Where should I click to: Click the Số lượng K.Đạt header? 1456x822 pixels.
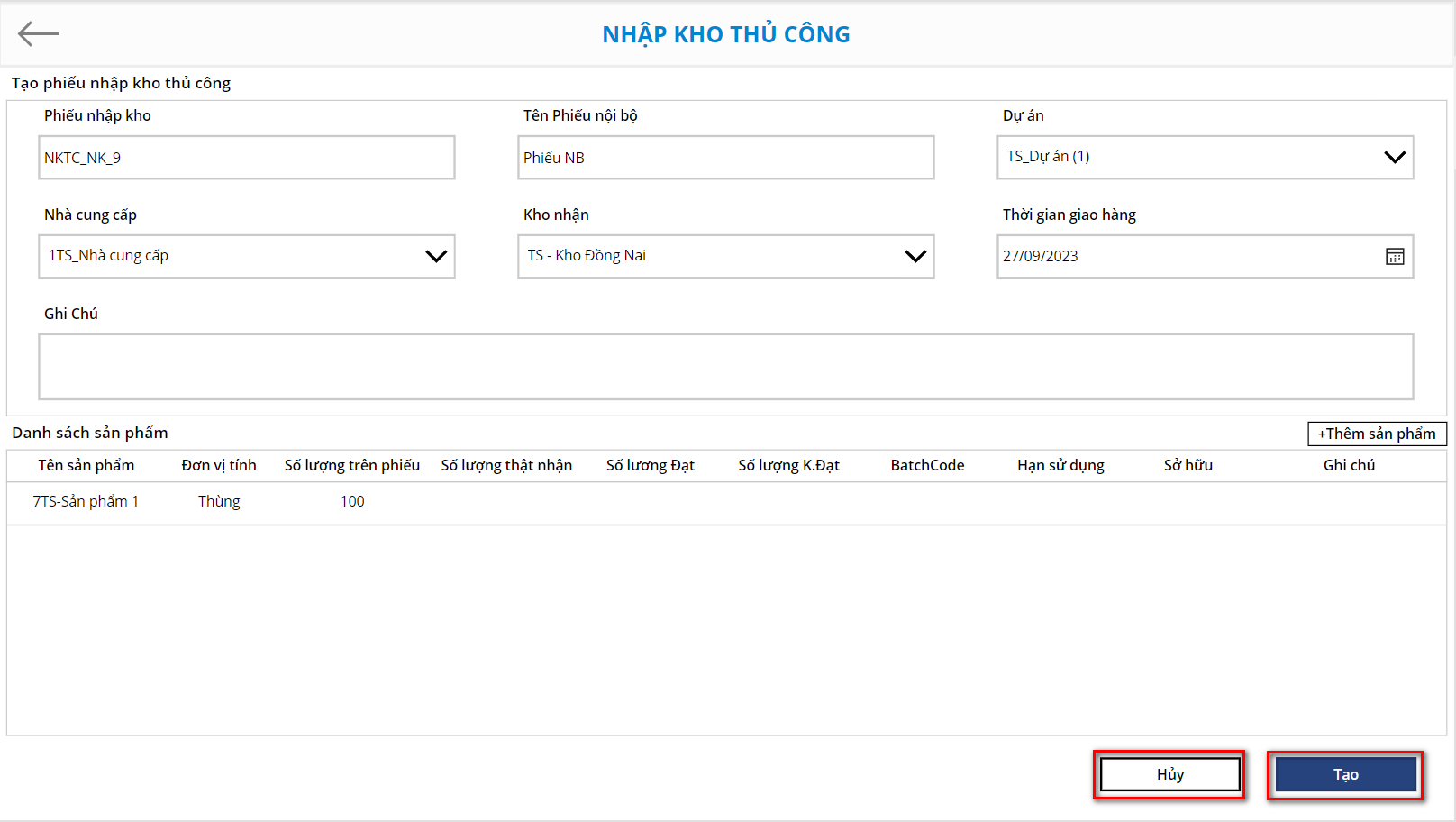coord(789,465)
